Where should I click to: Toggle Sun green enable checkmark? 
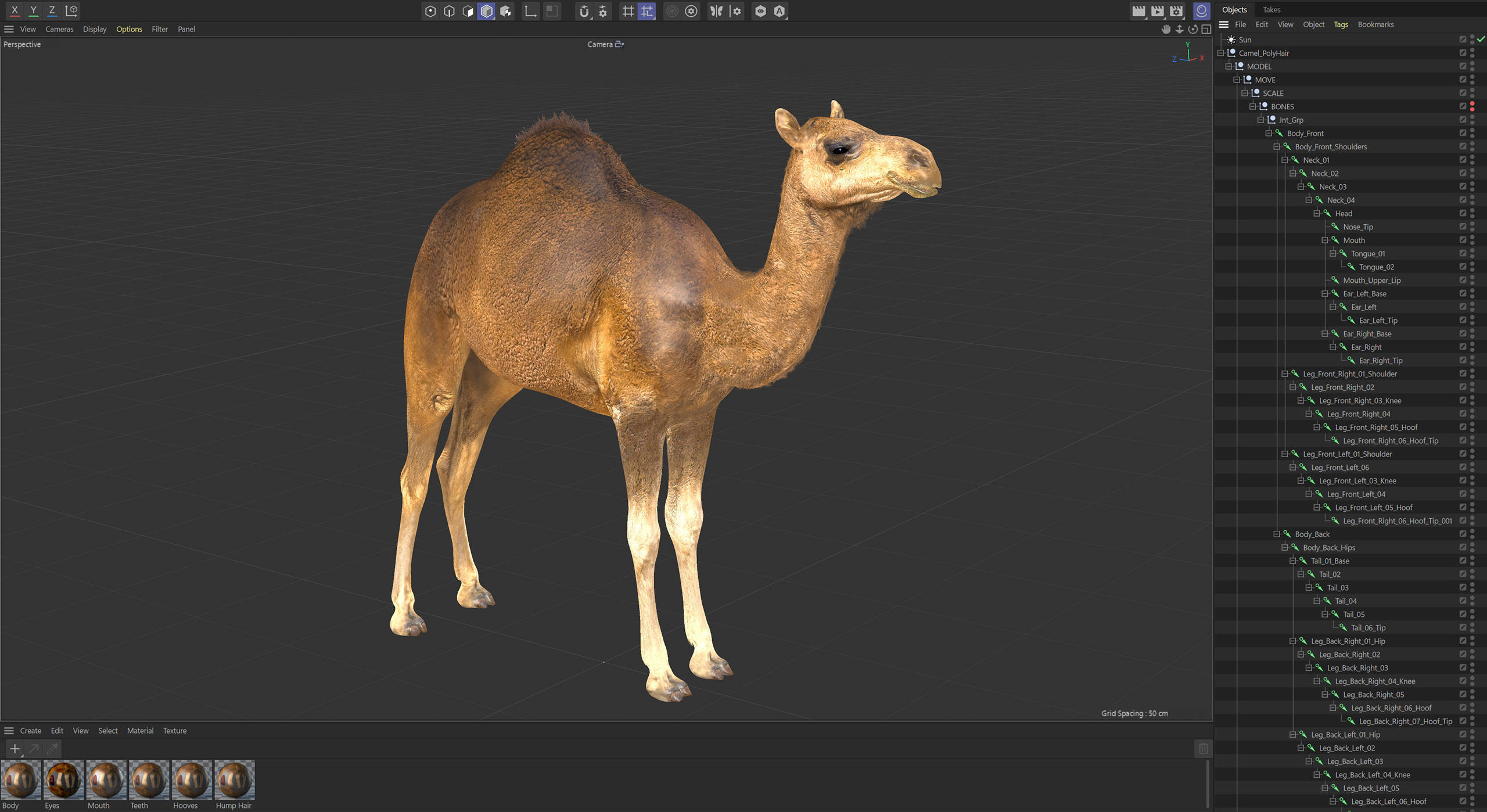[1481, 39]
